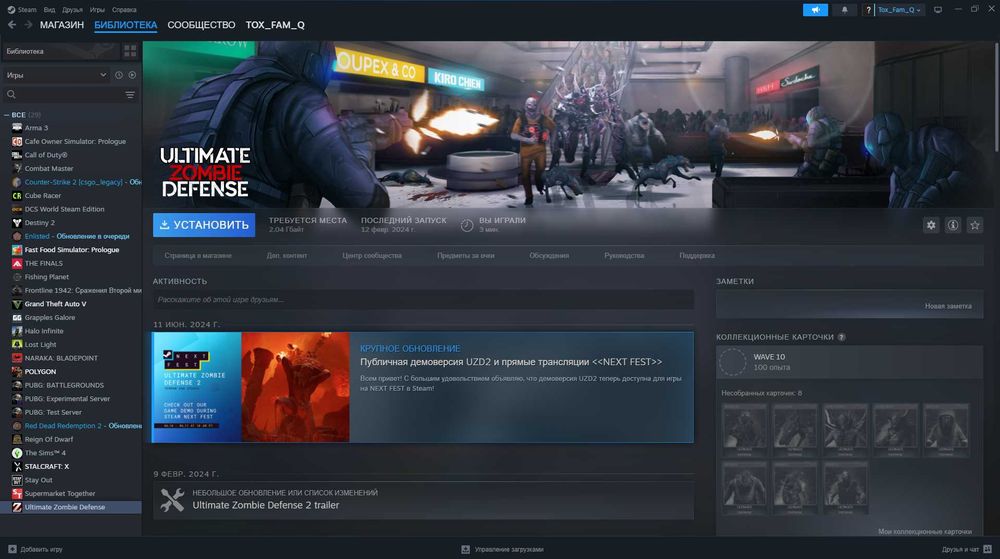1000x559 pixels.
Task: Click the main page vertical scrollbar
Action: pos(996,96)
